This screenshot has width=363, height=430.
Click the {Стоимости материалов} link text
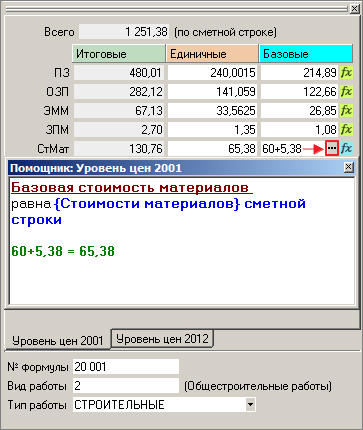(147, 204)
